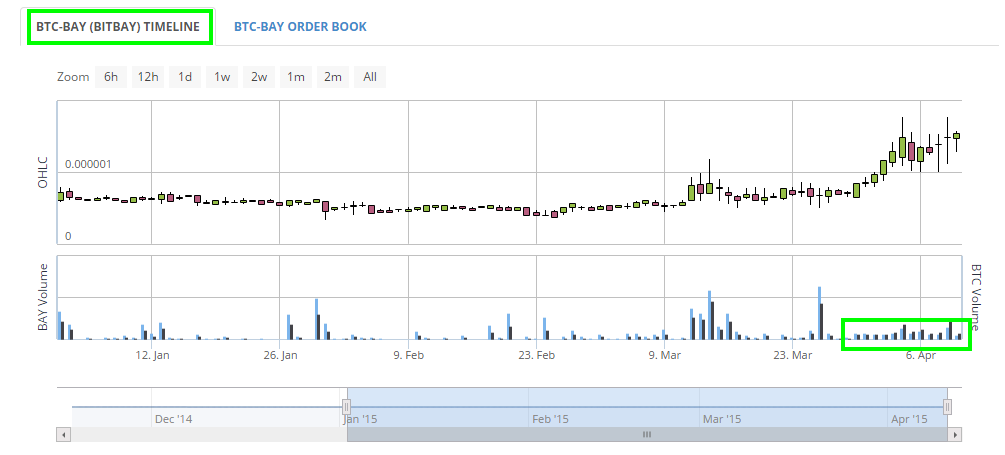Click the 0.000001 price axis label
Viewport: 1005px width, 455px height.
click(x=88, y=164)
